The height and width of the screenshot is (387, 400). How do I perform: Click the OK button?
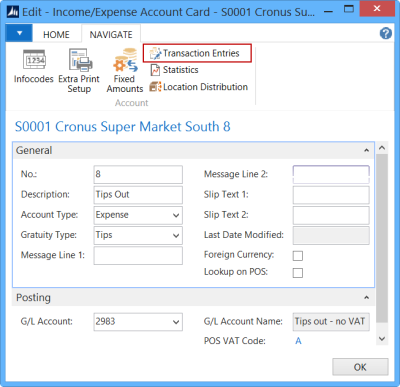click(x=360, y=367)
